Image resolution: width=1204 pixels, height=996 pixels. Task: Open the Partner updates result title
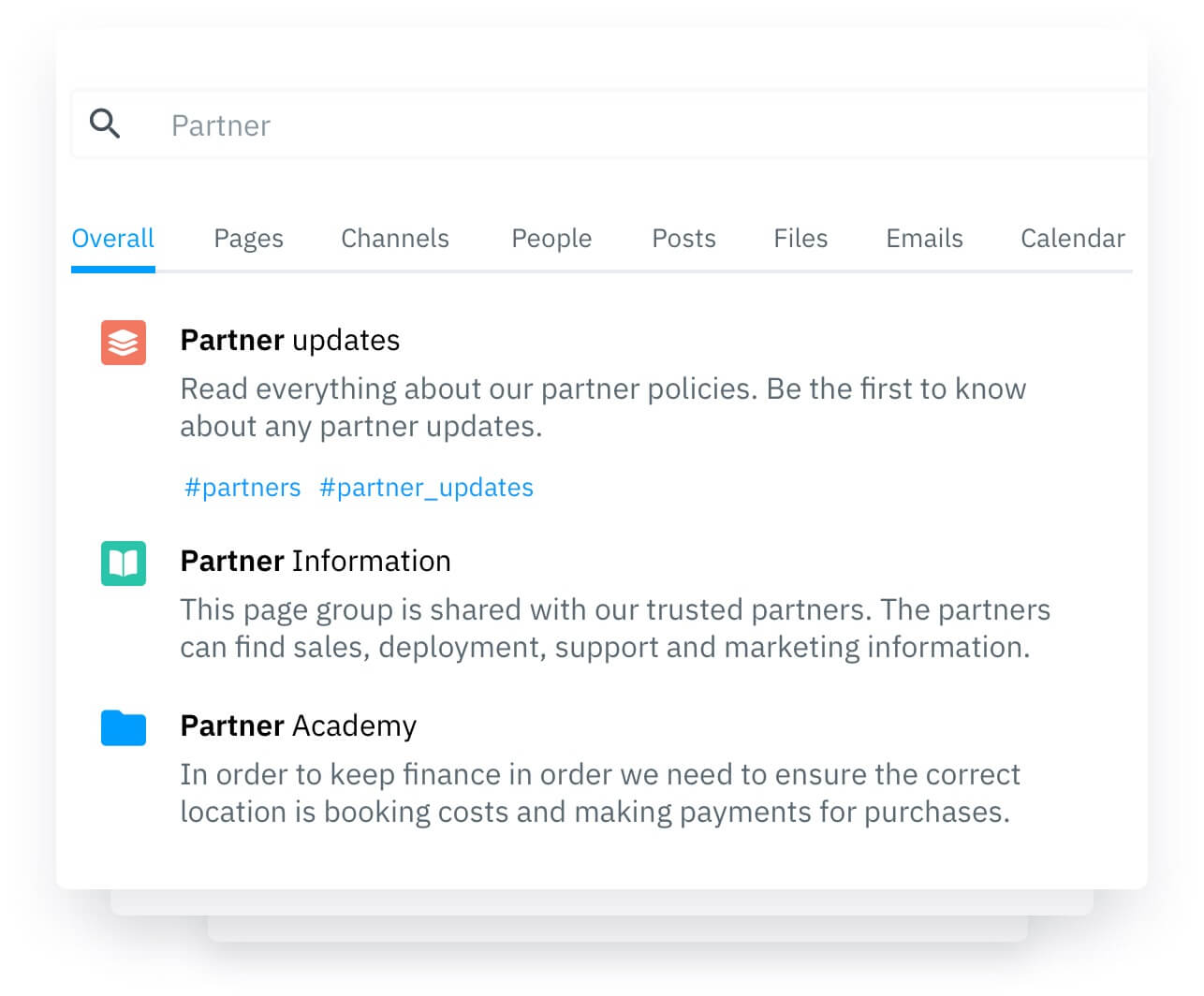click(x=289, y=341)
